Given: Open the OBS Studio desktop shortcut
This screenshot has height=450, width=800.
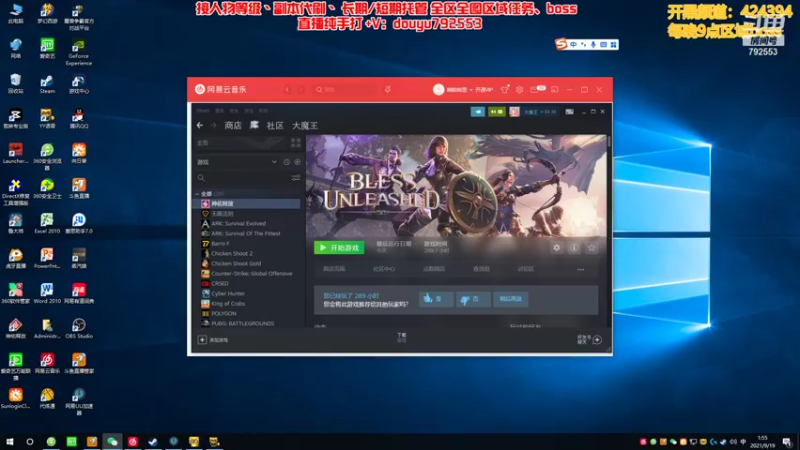Looking at the screenshot, I should point(79,329).
